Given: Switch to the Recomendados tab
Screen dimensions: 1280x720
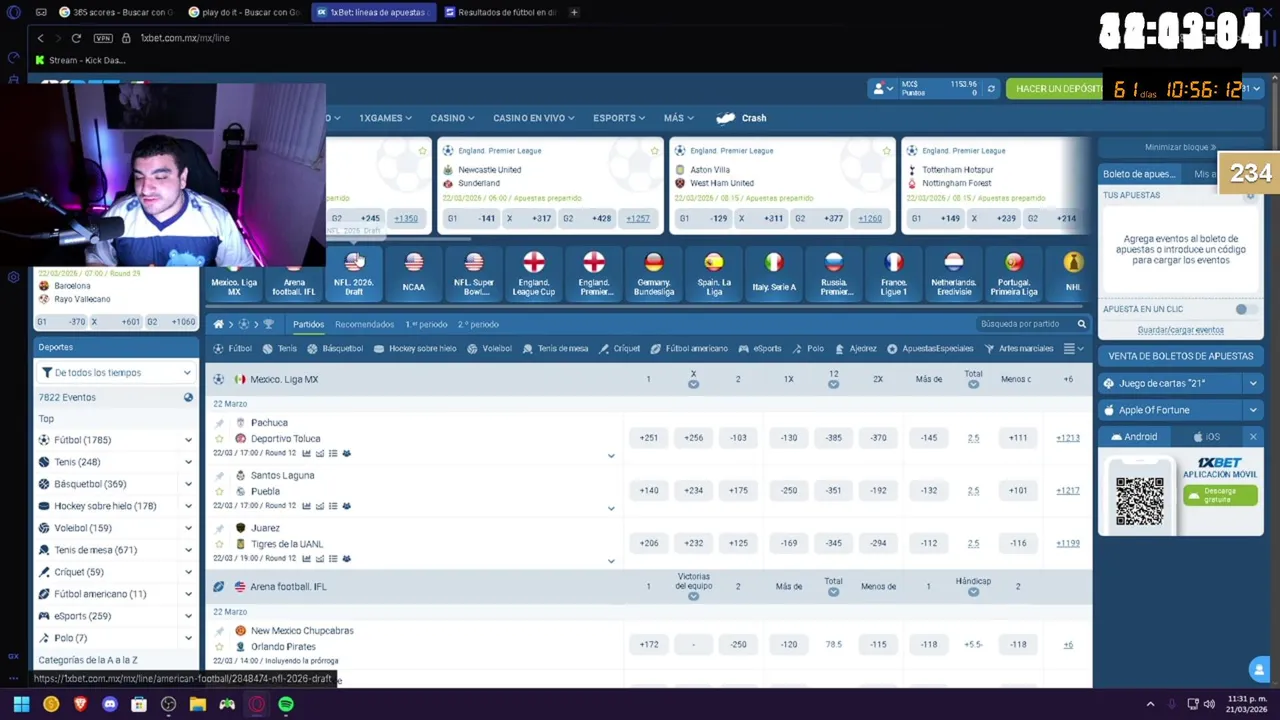Looking at the screenshot, I should point(364,324).
